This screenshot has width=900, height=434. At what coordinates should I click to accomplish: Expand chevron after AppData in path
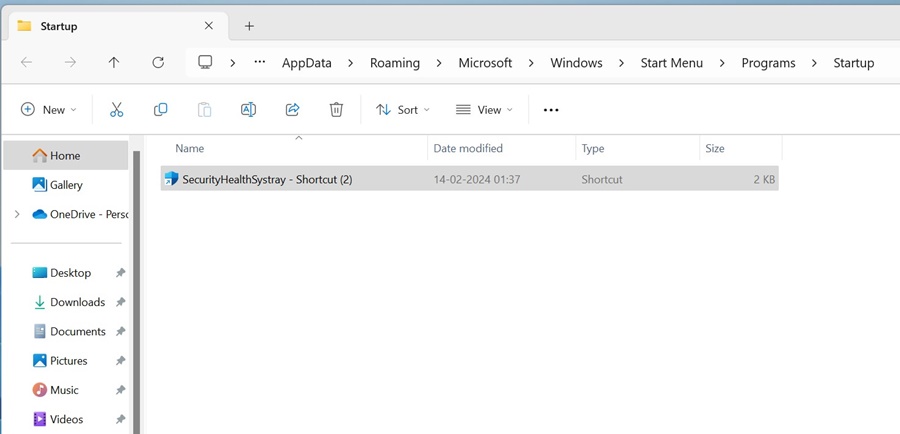(351, 63)
